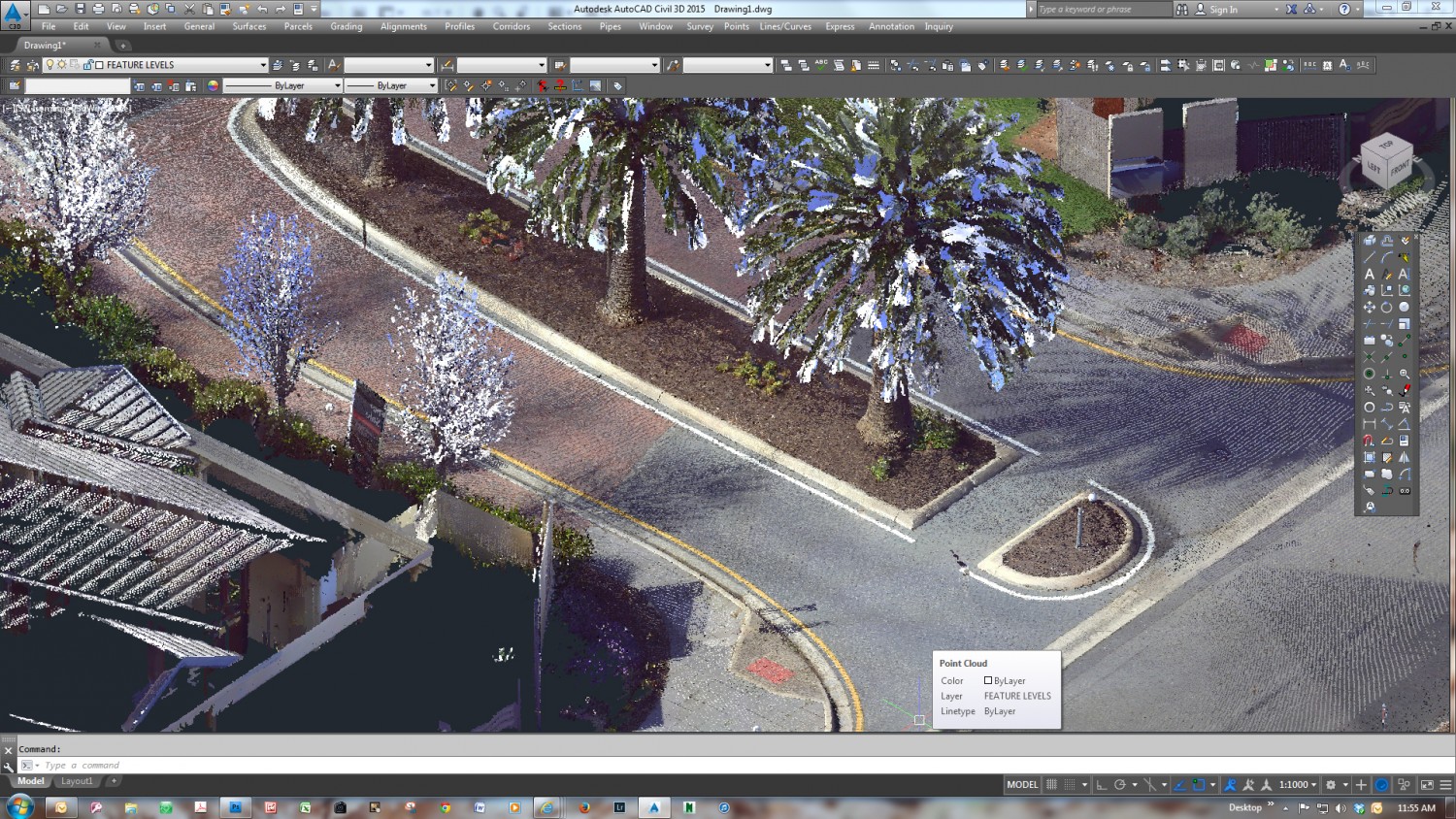Toggle the drawing grid display
Image resolution: width=1456 pixels, height=819 pixels.
[1051, 785]
